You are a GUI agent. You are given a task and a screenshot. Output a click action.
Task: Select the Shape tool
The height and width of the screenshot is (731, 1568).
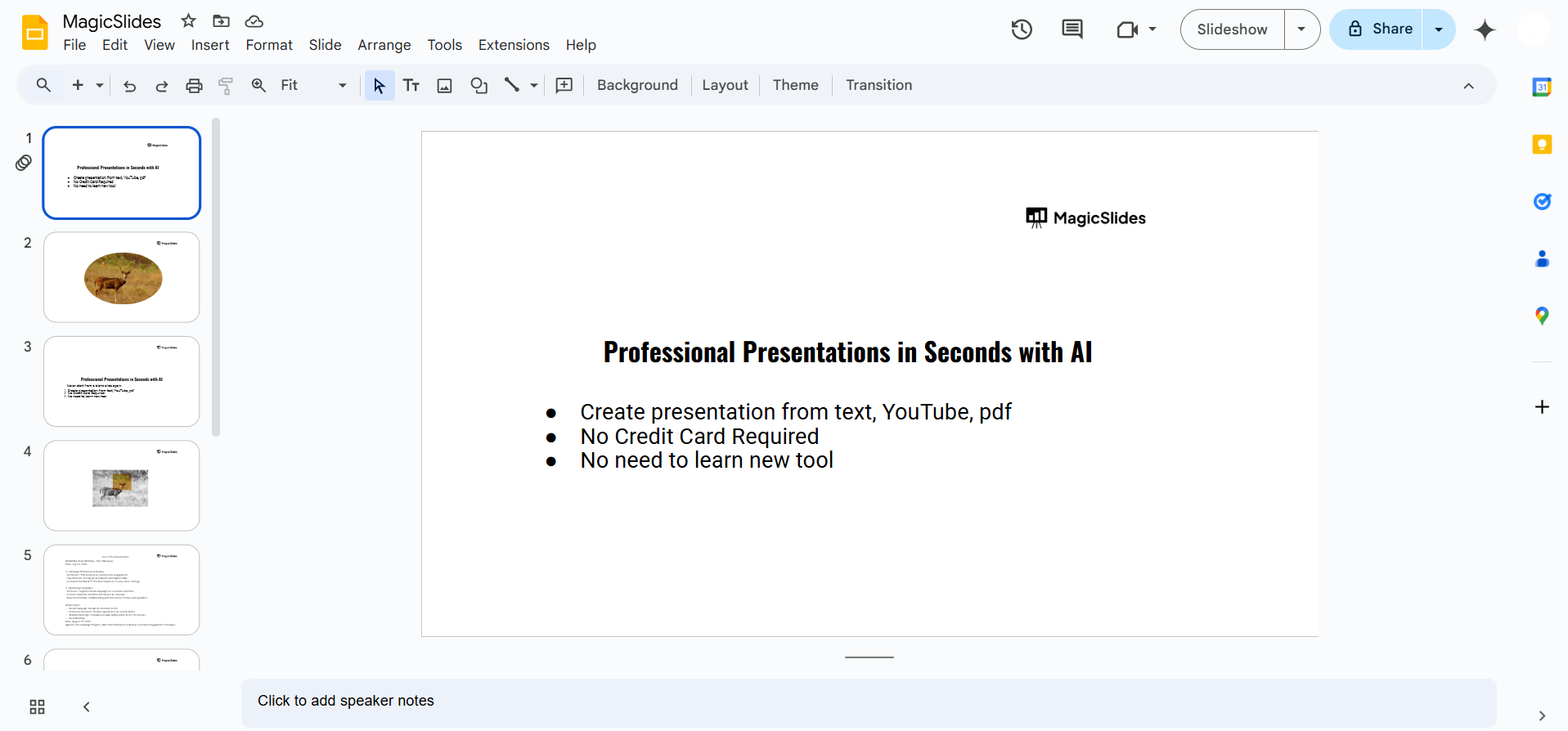click(x=479, y=86)
